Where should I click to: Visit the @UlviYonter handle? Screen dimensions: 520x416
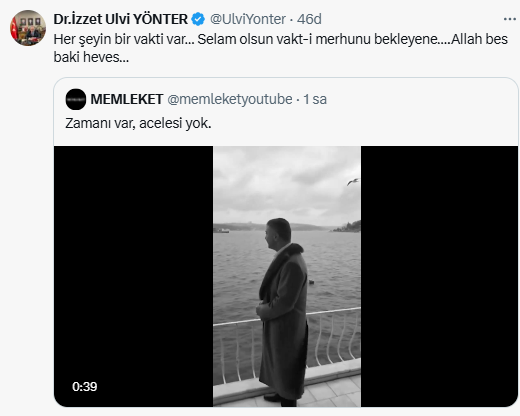click(248, 19)
